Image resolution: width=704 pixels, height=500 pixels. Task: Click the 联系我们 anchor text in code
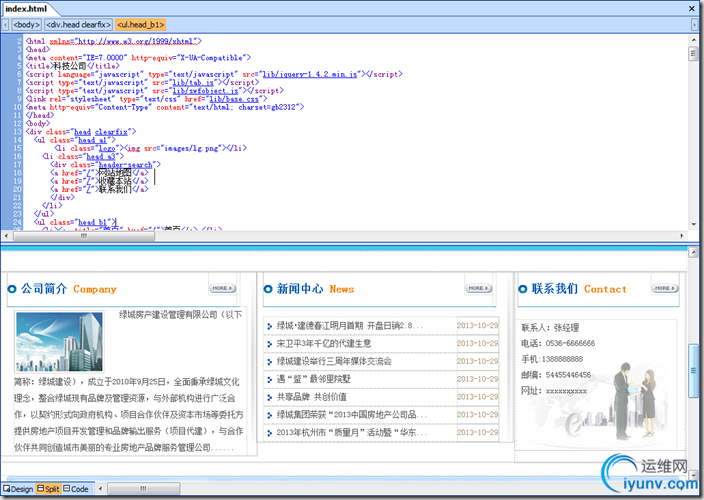pos(115,189)
